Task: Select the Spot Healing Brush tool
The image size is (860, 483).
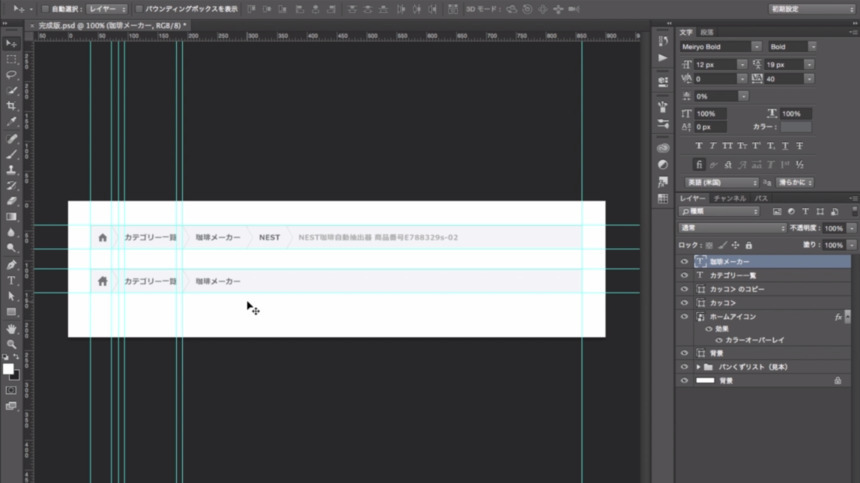Action: [11, 139]
